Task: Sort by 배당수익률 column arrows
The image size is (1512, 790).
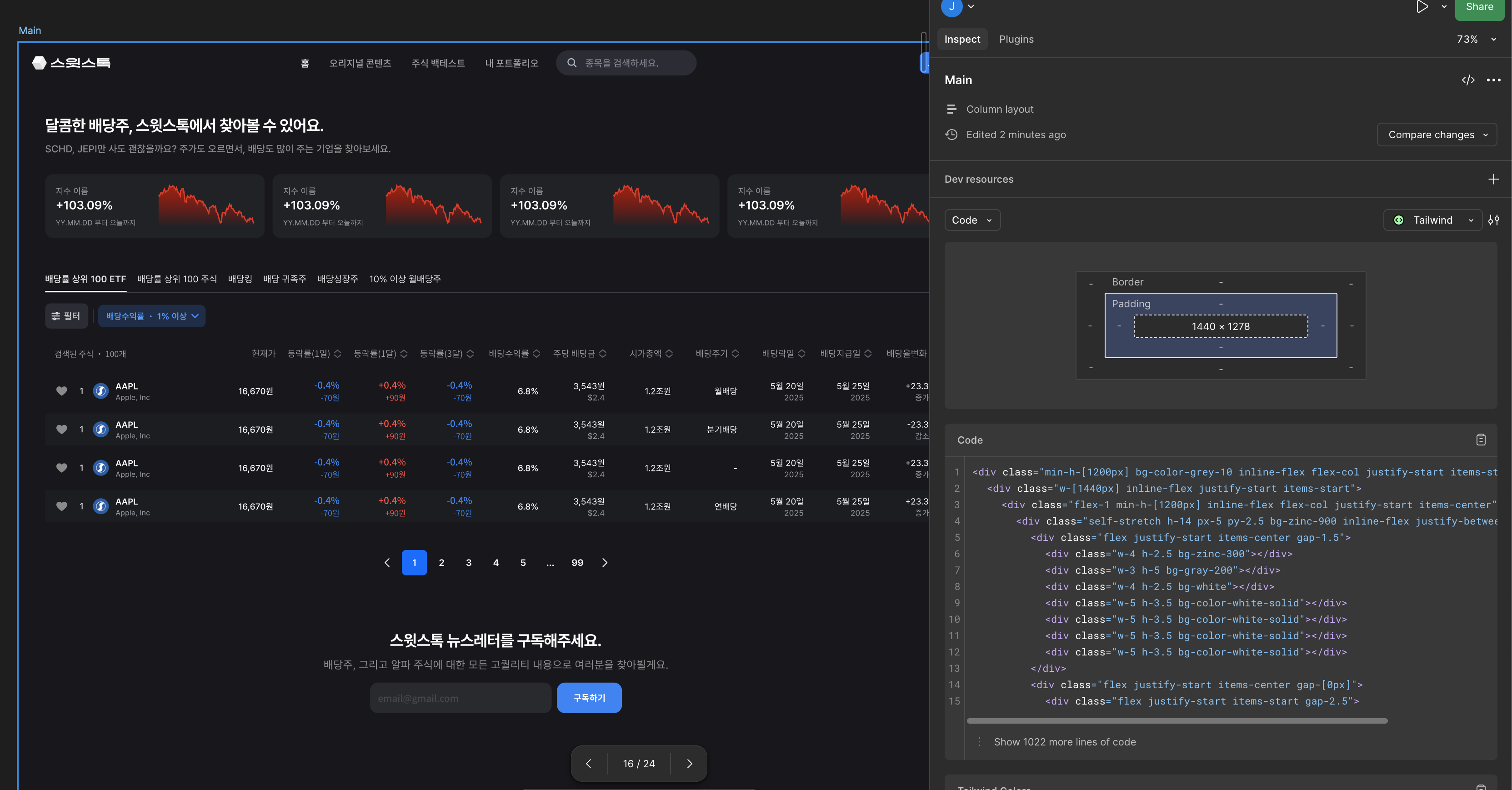Action: (536, 353)
